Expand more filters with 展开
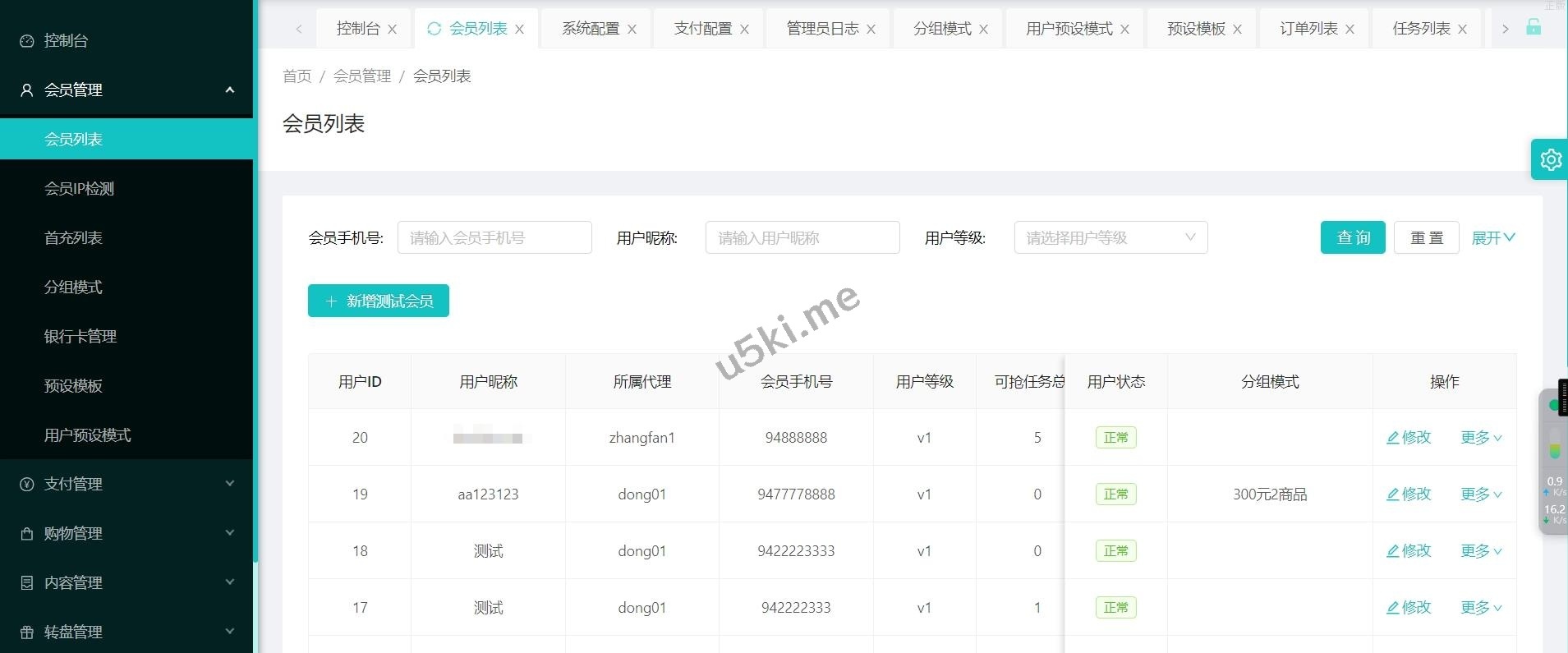The image size is (1568, 653). pos(1492,238)
